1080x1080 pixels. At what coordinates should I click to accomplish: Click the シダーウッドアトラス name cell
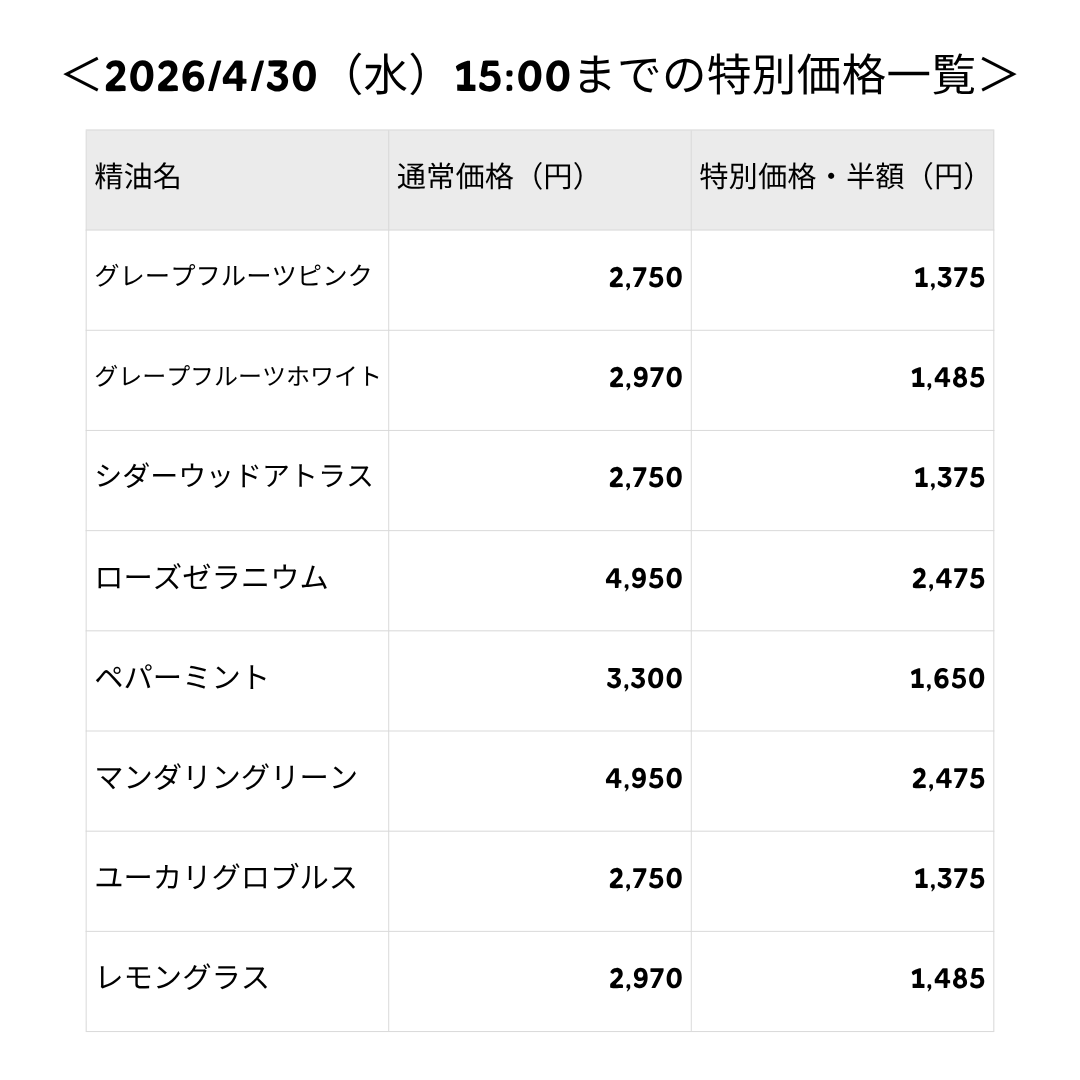(234, 477)
